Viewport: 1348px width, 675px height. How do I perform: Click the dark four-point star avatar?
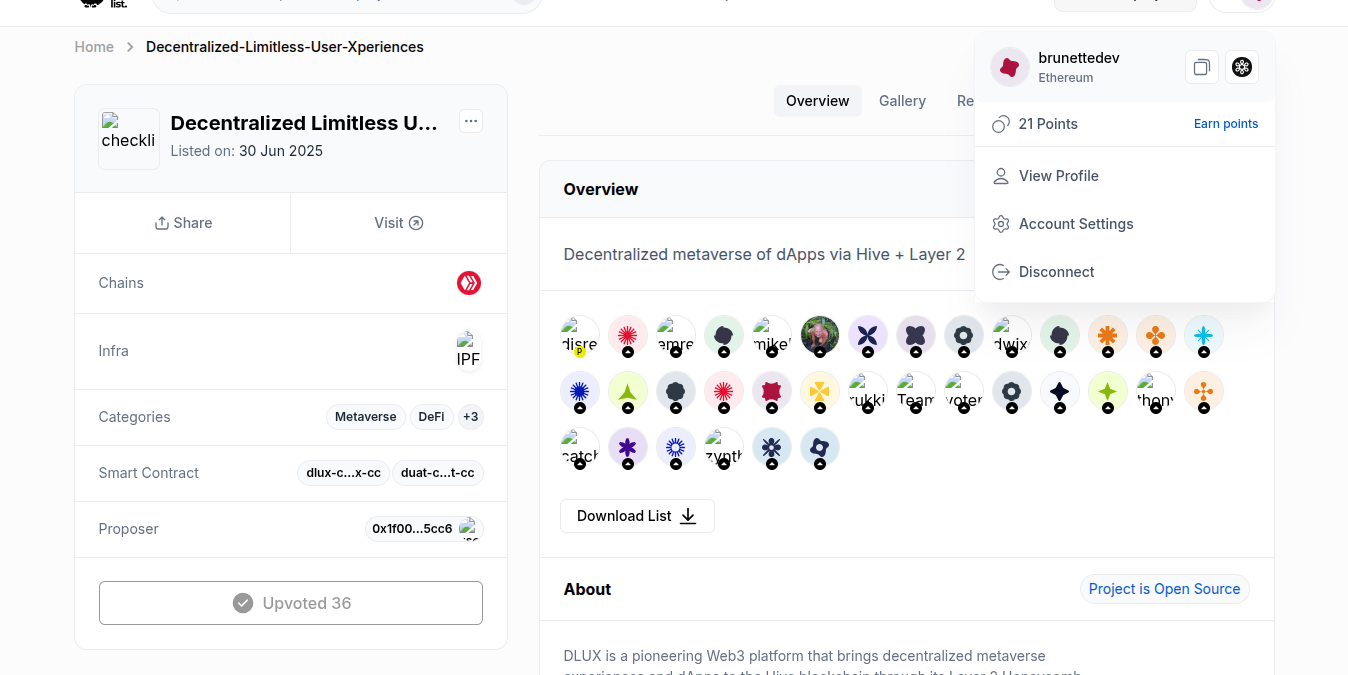[x=1060, y=391]
